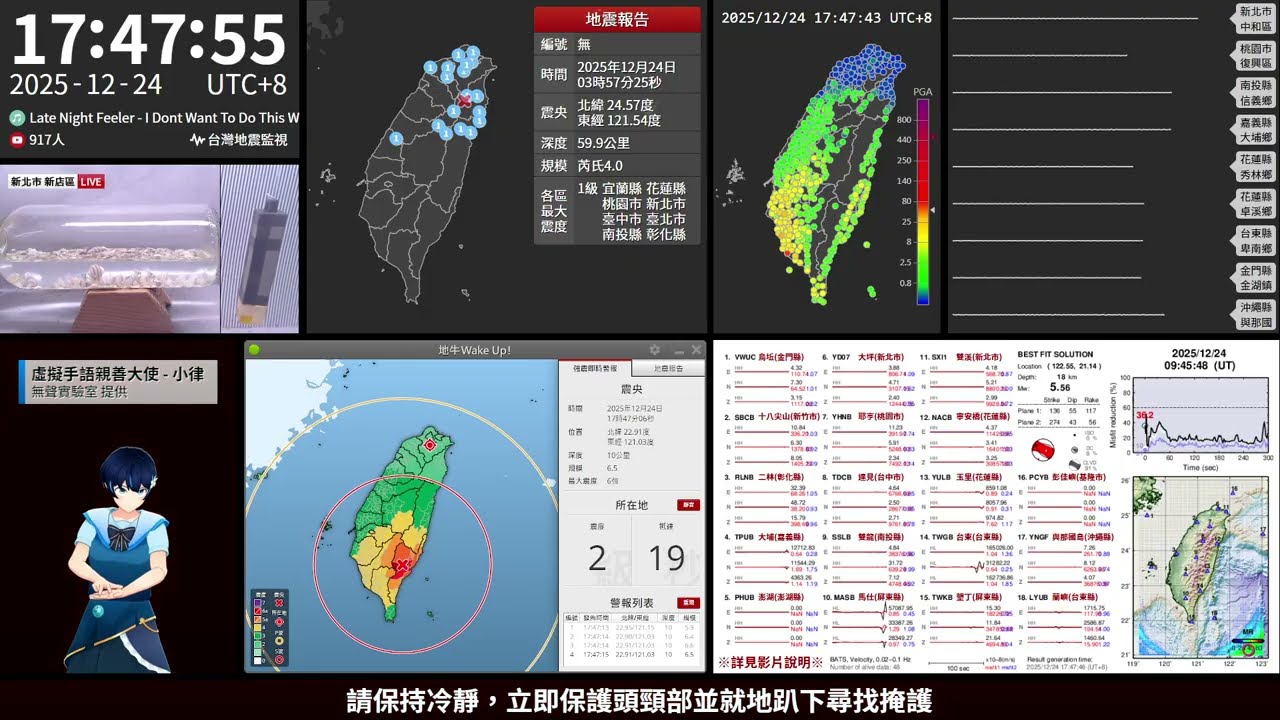Click the focal mechanism beachball icon
The height and width of the screenshot is (720, 1280).
tap(1044, 449)
